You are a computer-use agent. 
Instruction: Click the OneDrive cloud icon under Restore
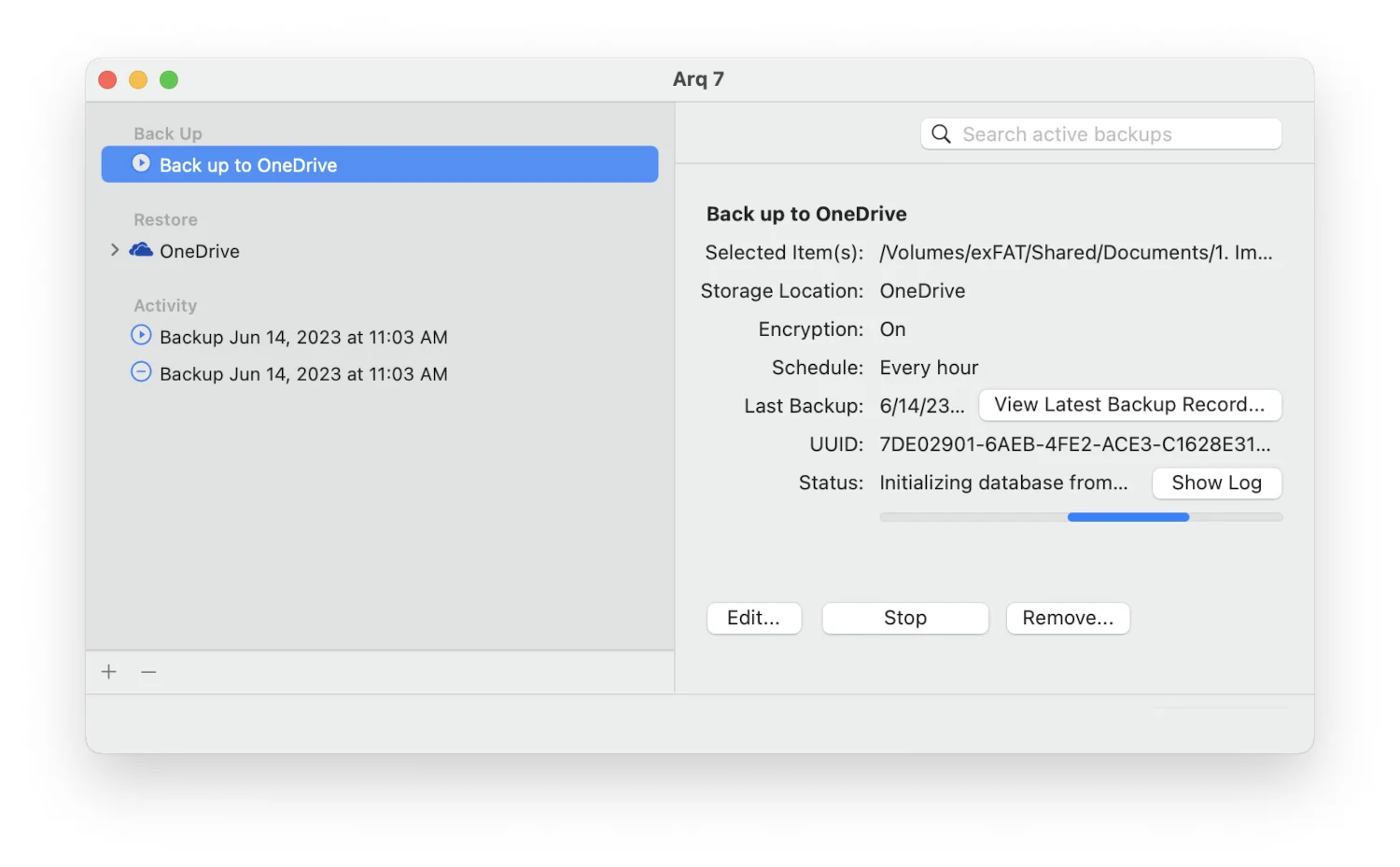(141, 250)
